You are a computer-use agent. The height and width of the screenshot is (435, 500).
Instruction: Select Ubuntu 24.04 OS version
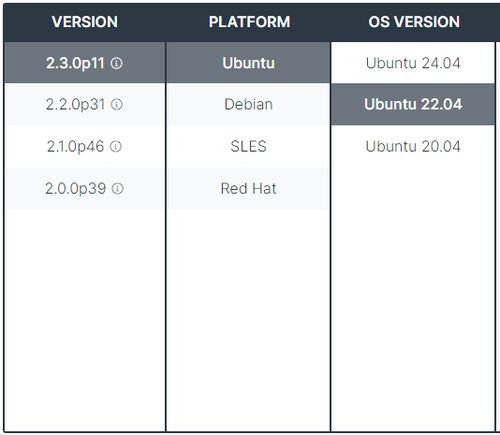[413, 63]
